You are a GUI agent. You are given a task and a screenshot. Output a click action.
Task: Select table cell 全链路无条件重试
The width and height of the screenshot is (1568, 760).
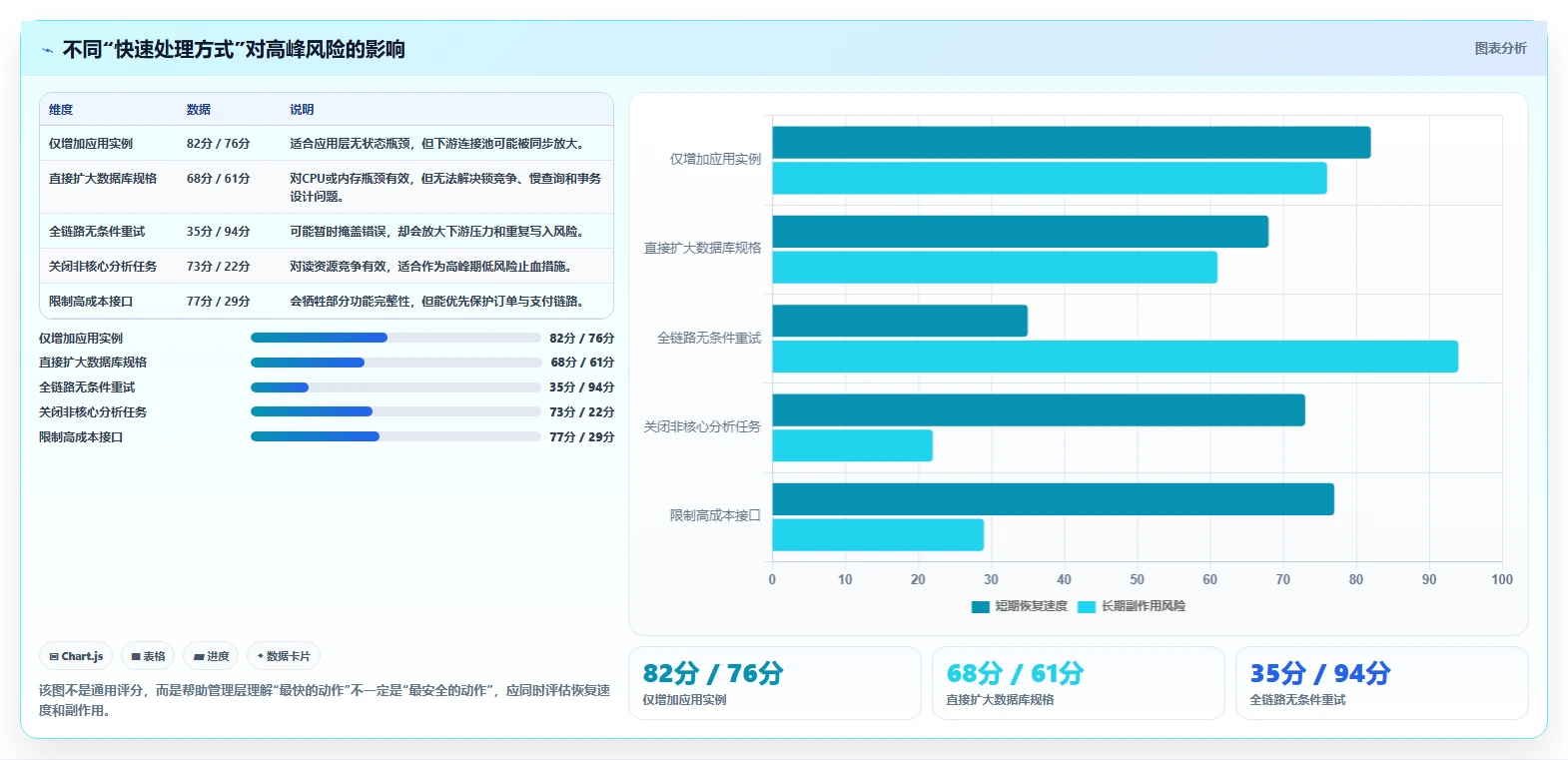[97, 232]
